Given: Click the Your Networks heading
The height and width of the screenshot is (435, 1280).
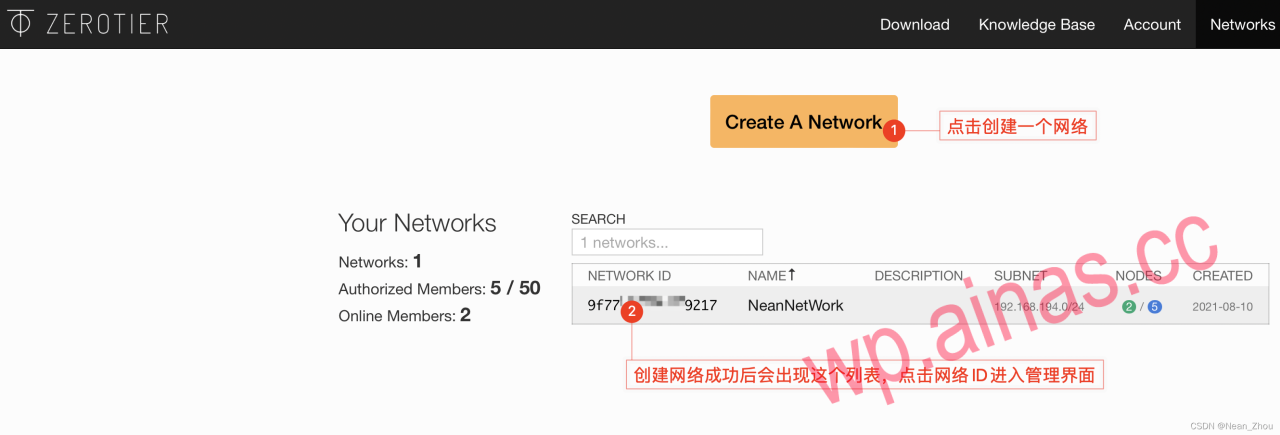Looking at the screenshot, I should tap(417, 222).
